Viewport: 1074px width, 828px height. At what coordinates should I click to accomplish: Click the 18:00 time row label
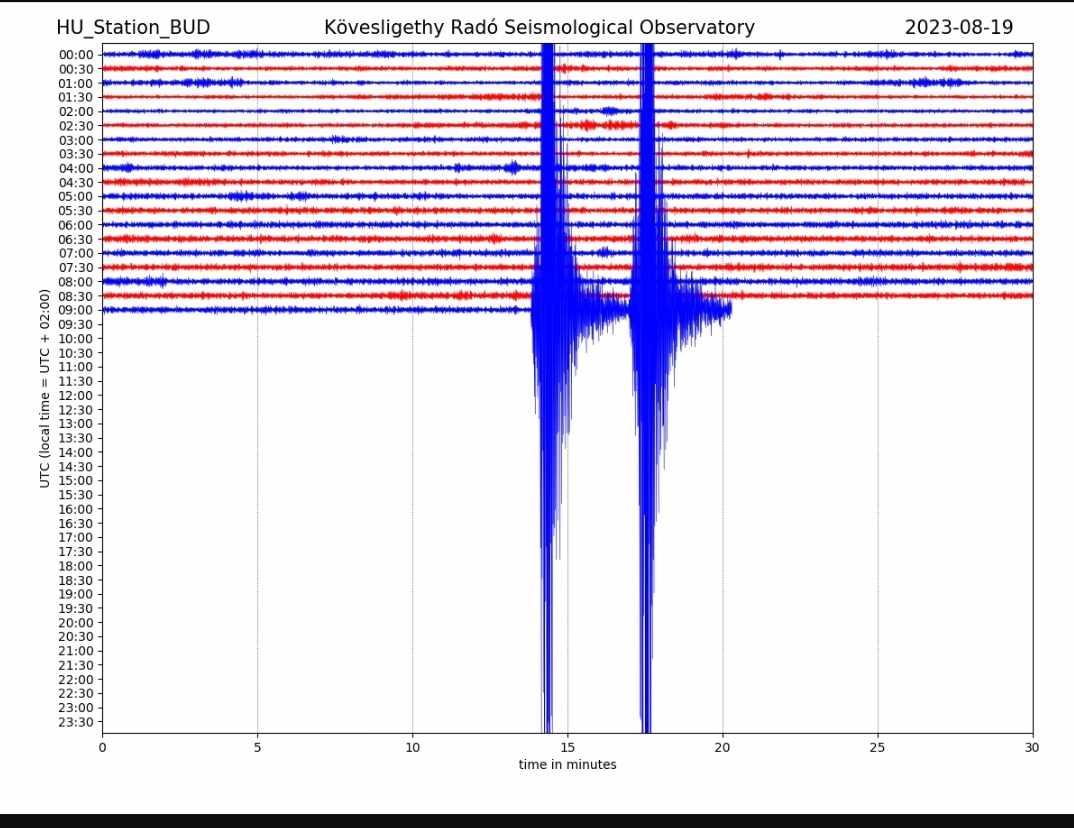click(76, 566)
